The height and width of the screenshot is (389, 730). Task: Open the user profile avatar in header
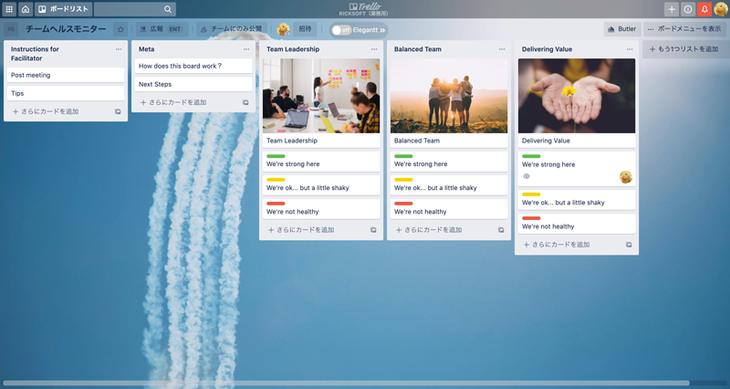(x=721, y=9)
